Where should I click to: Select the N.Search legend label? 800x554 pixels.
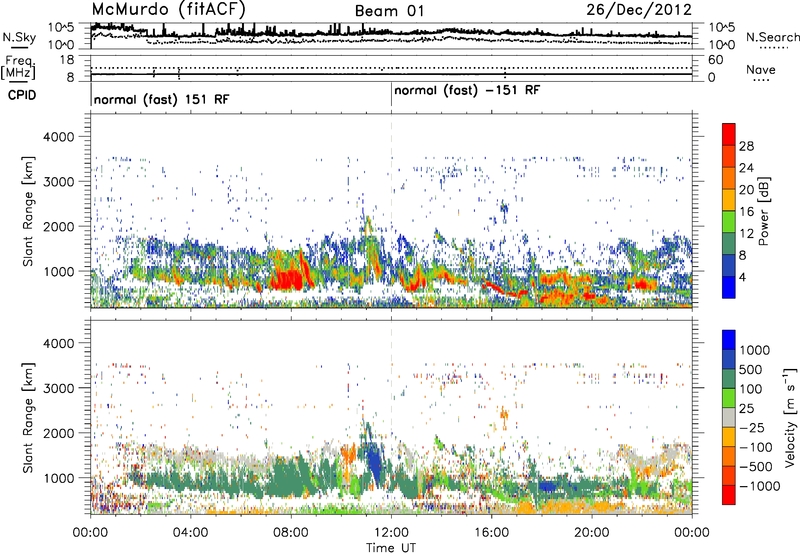pos(772,37)
